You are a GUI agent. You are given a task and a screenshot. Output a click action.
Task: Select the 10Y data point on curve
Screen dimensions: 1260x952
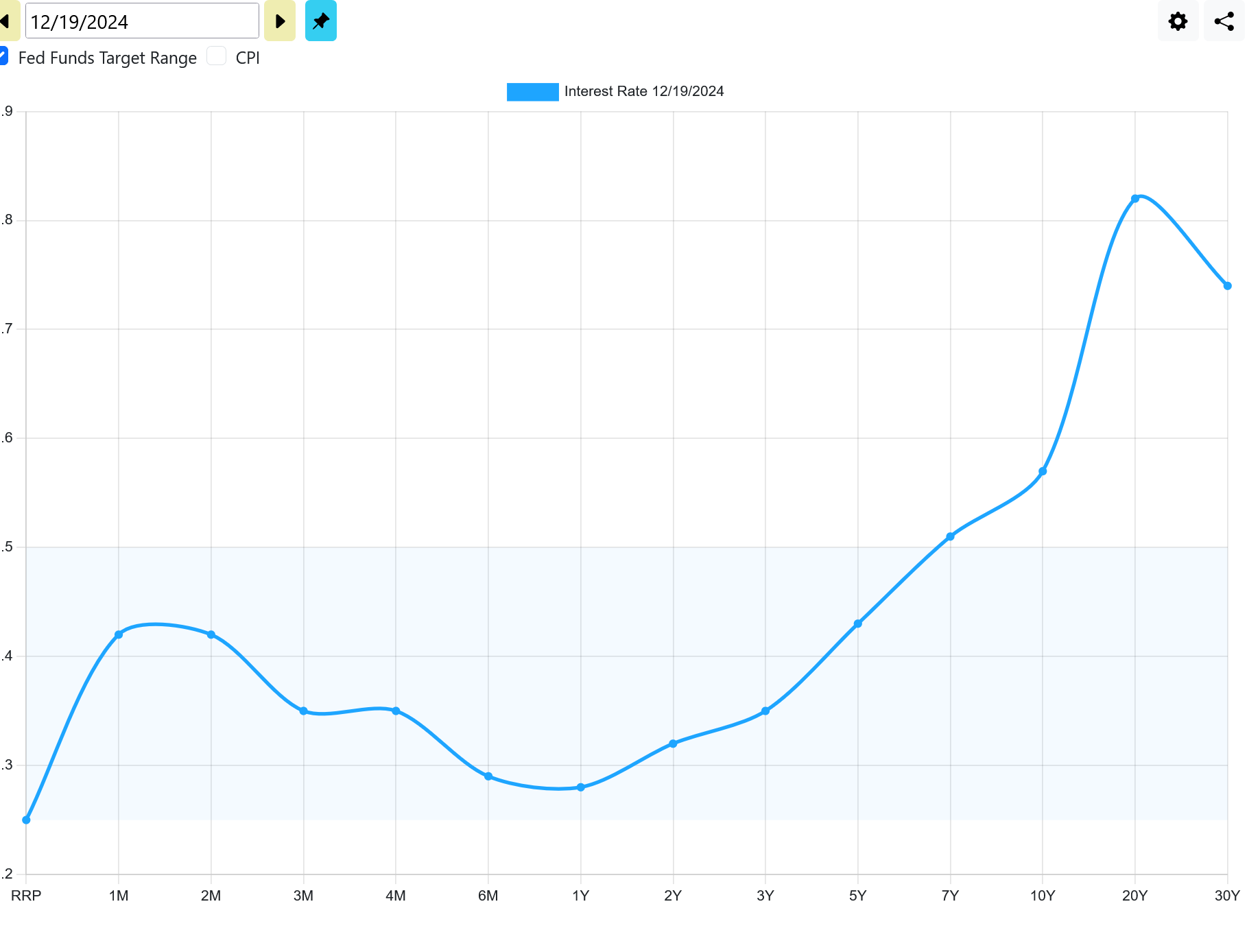(1043, 471)
